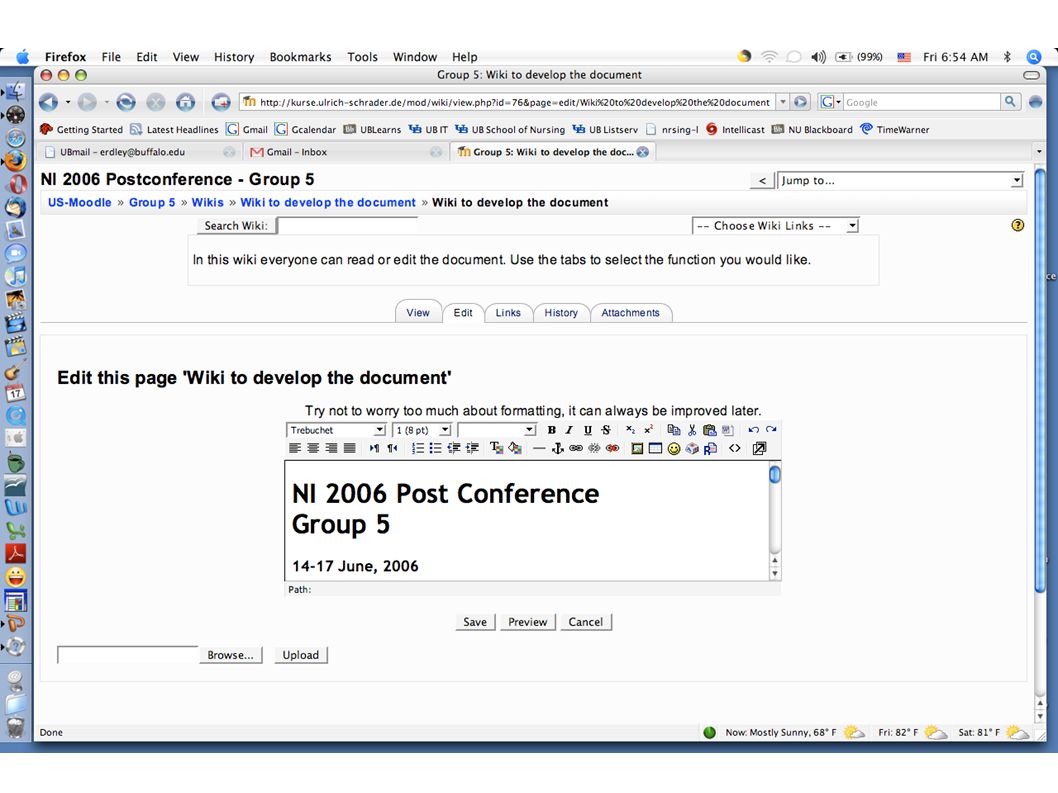Open the Attachments tab

(x=630, y=312)
